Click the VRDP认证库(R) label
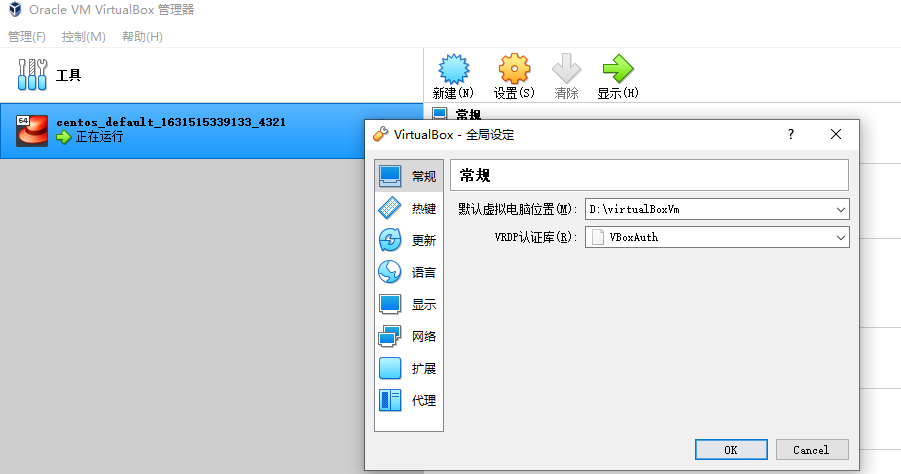Screen dimensions: 901x474 [536, 237]
